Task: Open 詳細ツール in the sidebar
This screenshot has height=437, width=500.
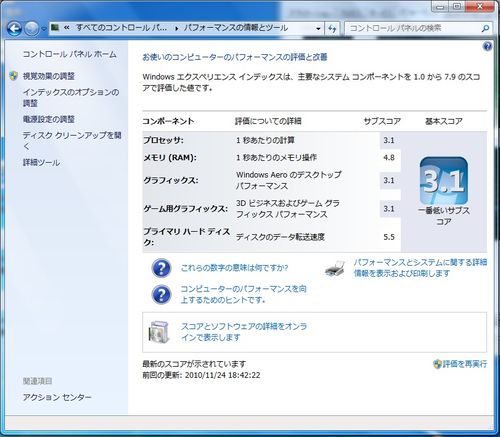Action: pos(41,162)
